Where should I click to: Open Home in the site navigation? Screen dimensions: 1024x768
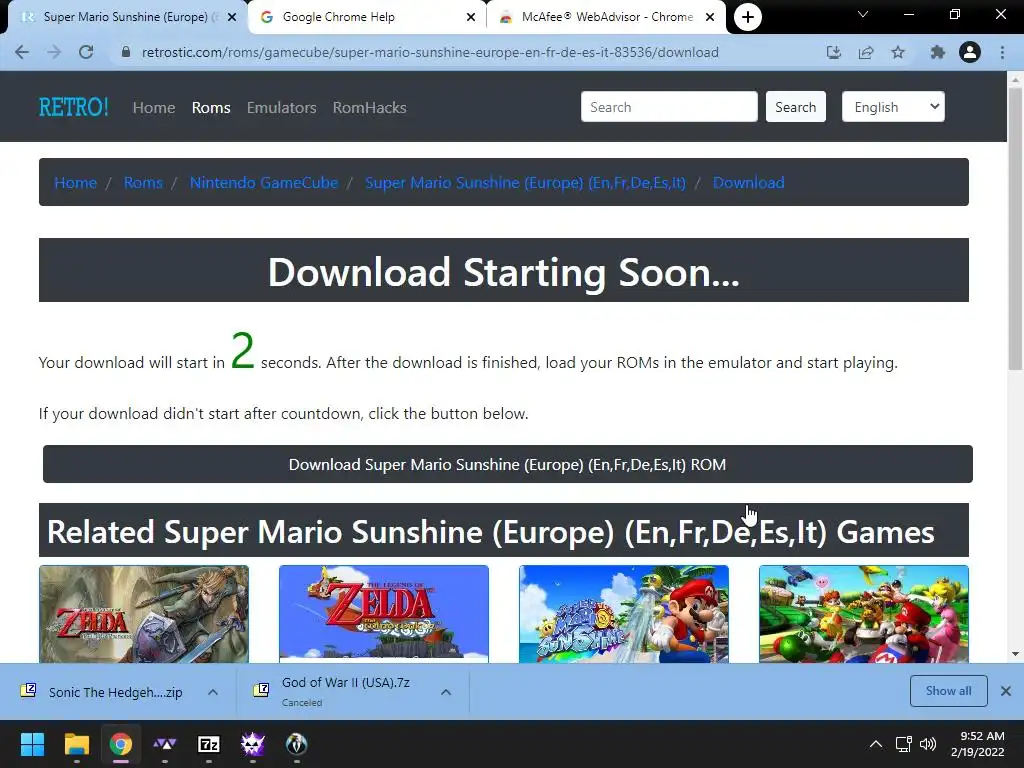tap(154, 108)
